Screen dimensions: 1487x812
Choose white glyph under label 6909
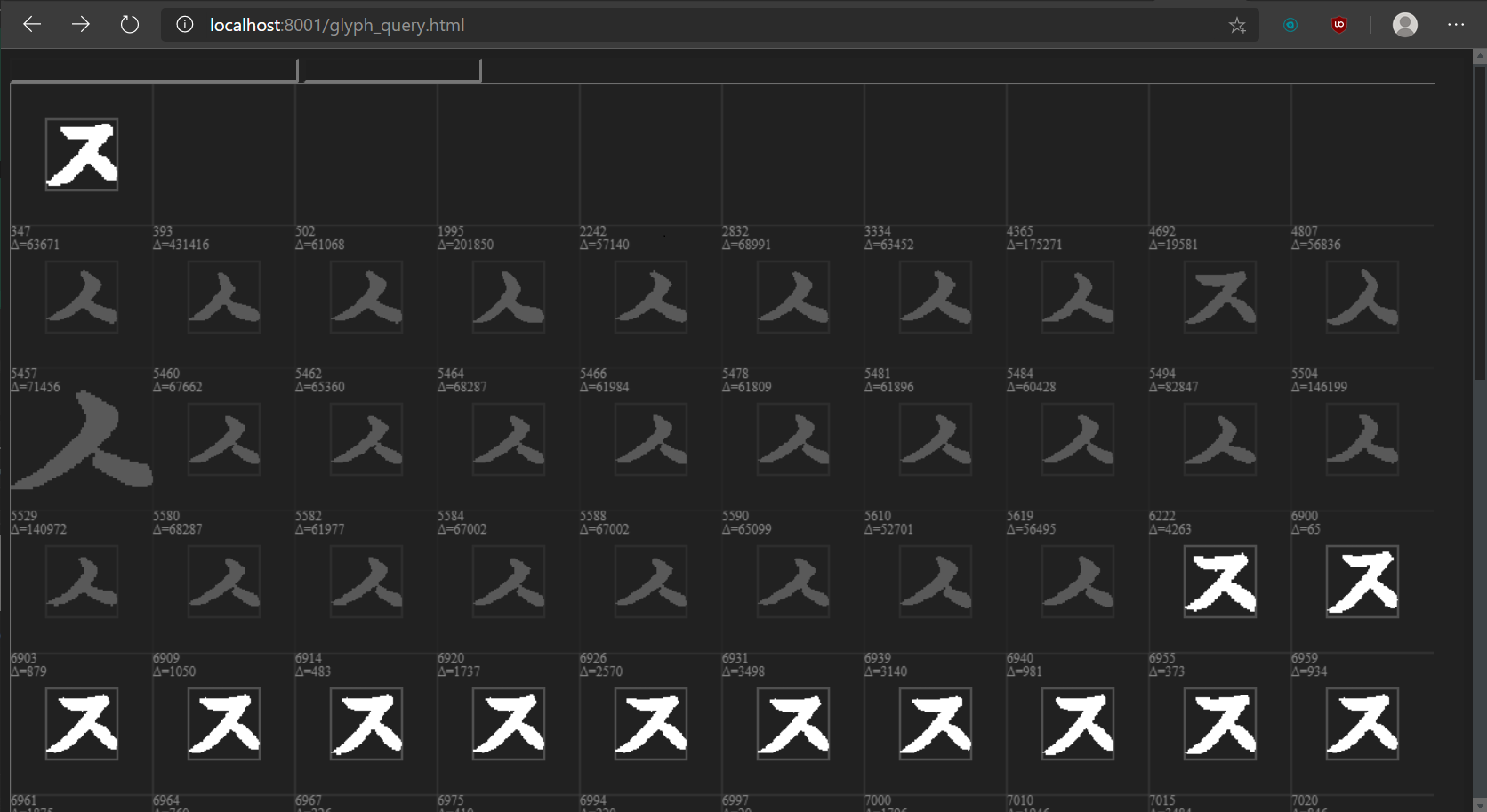point(224,724)
